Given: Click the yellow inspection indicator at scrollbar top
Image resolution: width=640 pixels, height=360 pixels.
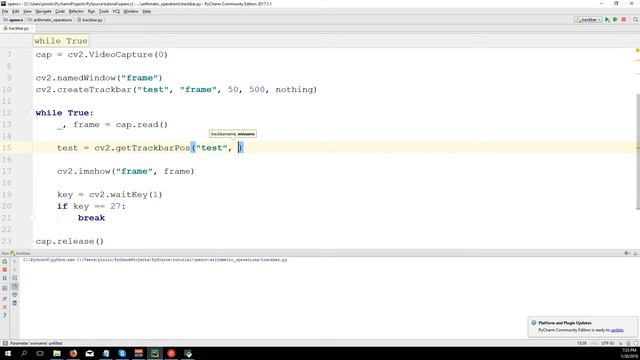Looking at the screenshot, I should [x=638, y=51].
